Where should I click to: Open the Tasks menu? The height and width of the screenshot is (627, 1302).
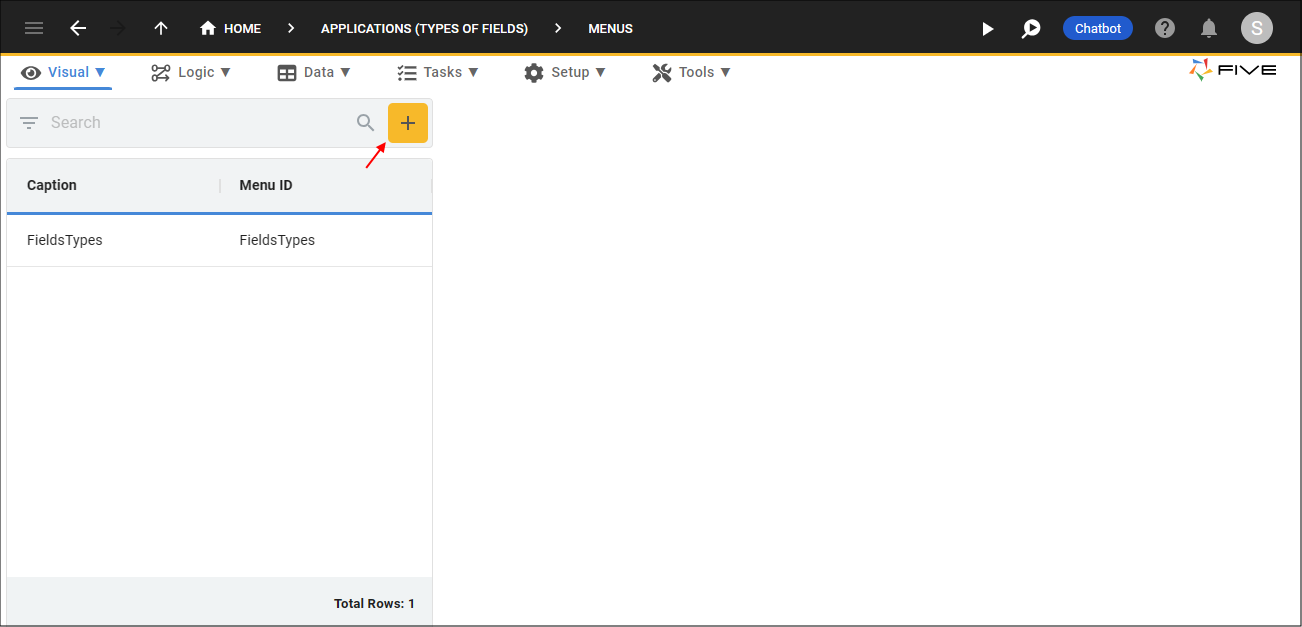coord(438,72)
